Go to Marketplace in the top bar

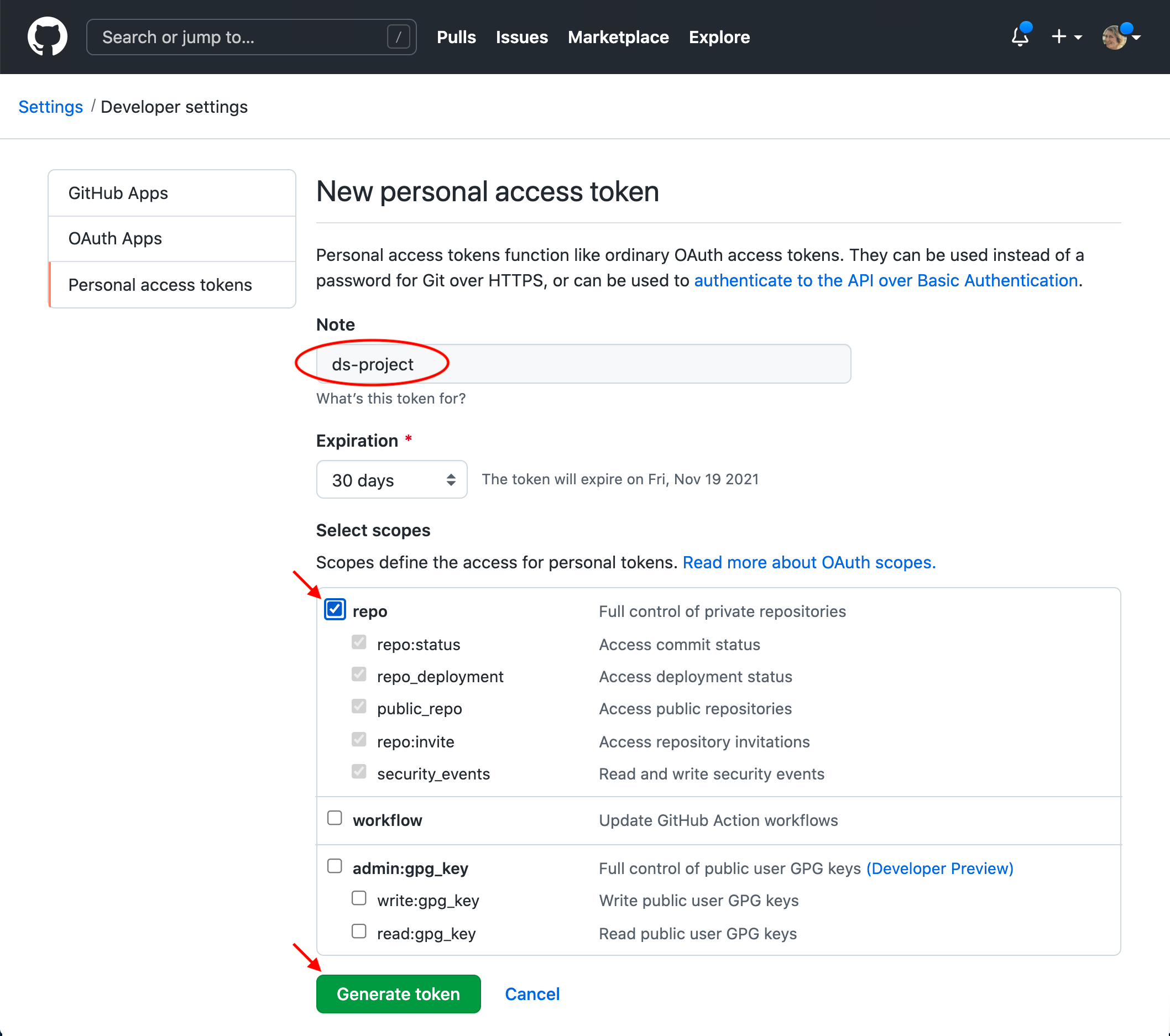pos(618,37)
